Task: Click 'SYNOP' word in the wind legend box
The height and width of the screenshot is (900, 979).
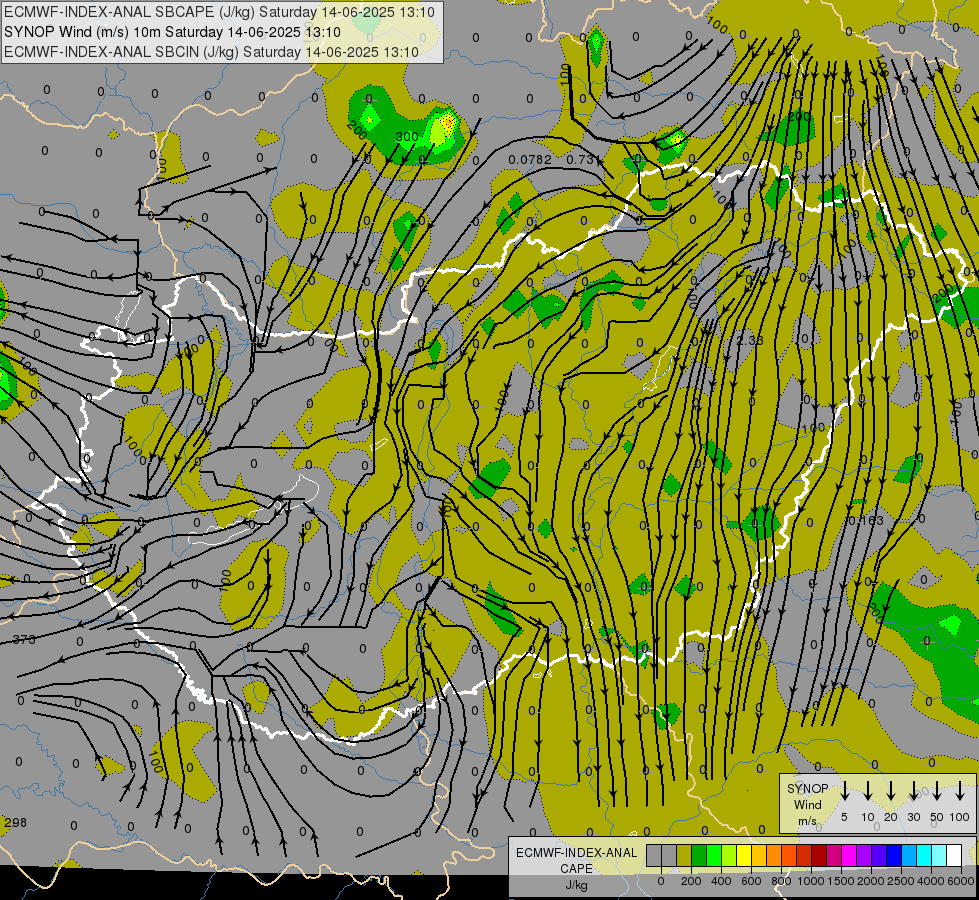Action: pos(808,789)
